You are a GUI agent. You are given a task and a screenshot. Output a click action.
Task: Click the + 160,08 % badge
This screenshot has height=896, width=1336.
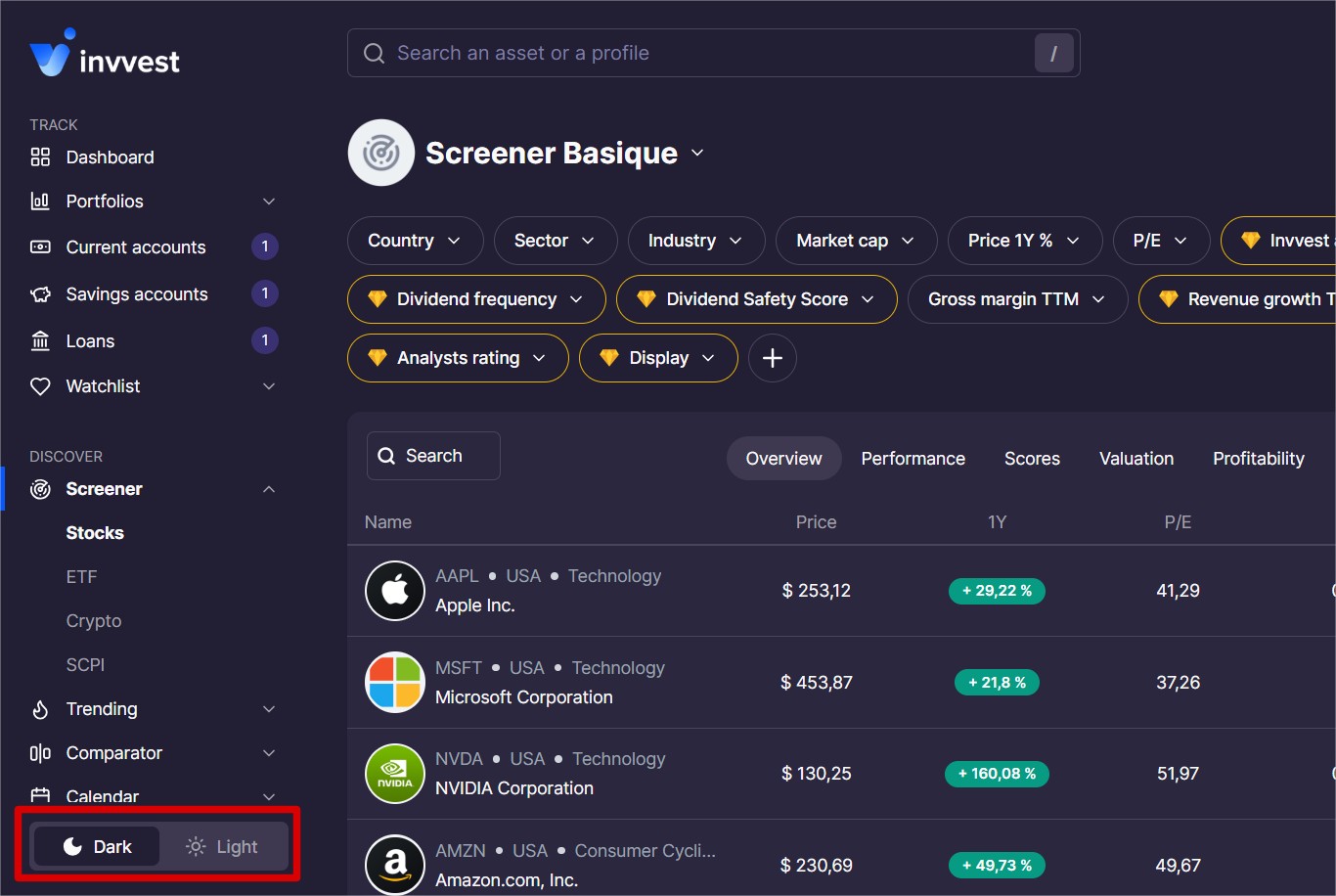(997, 774)
